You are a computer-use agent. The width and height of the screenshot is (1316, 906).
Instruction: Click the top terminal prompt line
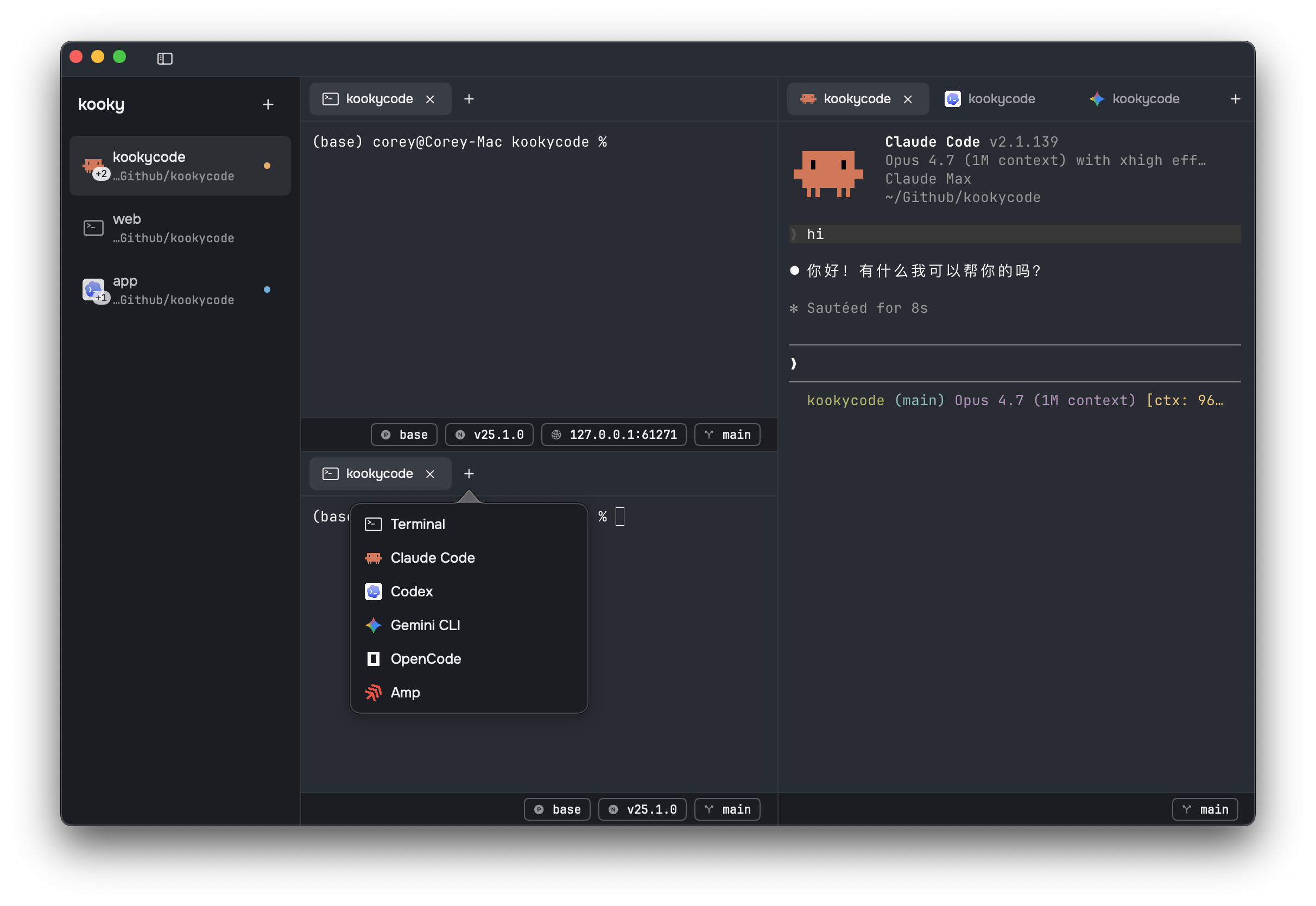click(x=459, y=142)
